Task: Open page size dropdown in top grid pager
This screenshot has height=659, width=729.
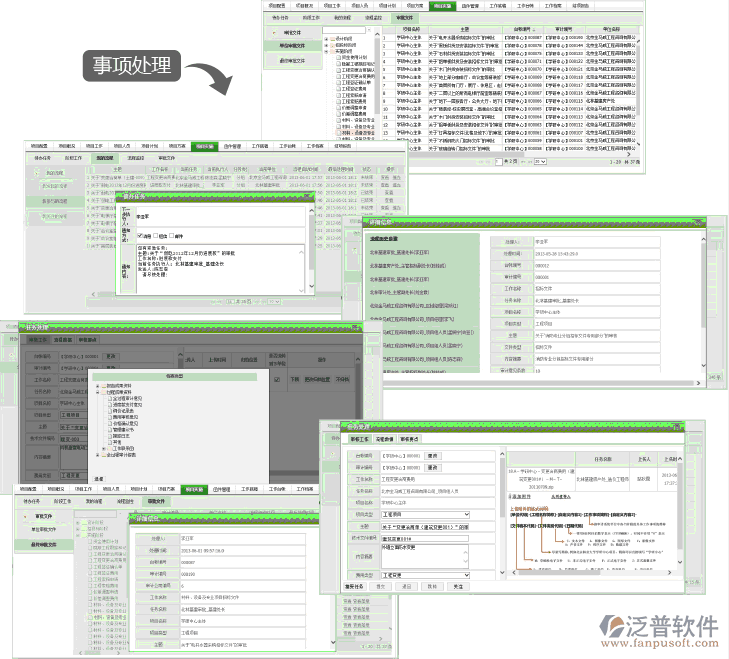Action: (540, 160)
